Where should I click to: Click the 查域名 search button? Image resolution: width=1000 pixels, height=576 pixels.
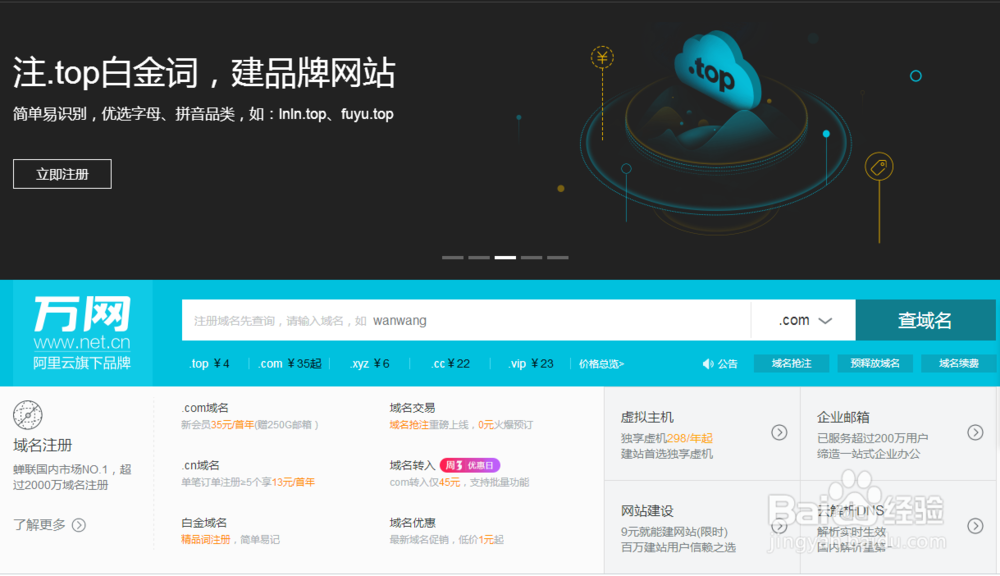(x=925, y=320)
